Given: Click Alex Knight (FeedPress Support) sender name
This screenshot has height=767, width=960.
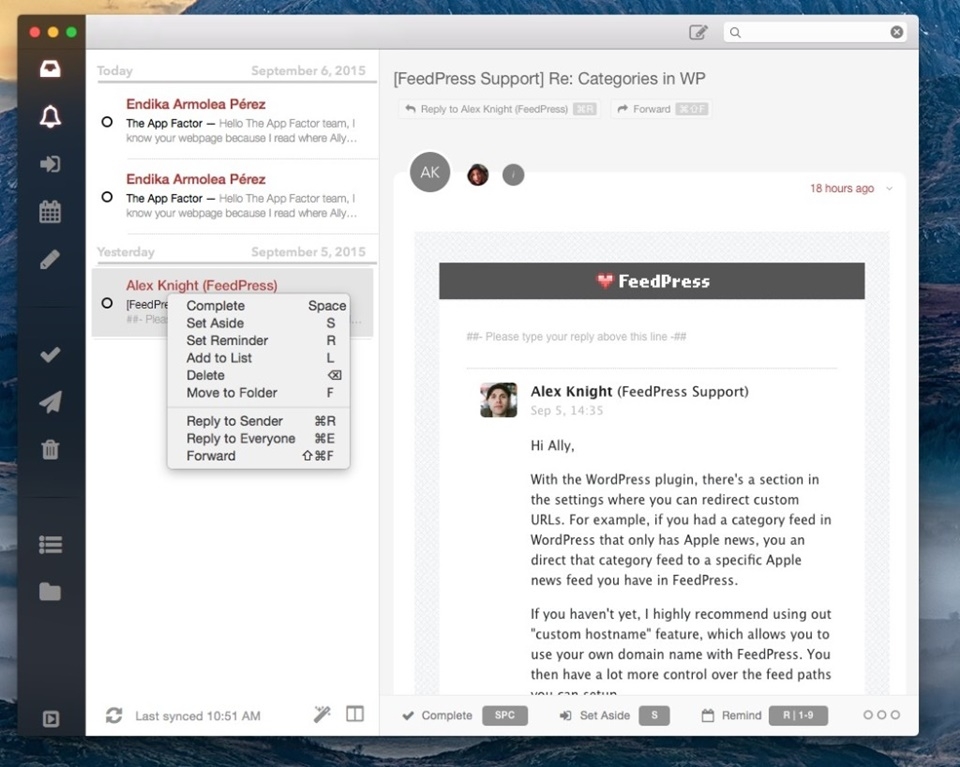Looking at the screenshot, I should pos(639,391).
